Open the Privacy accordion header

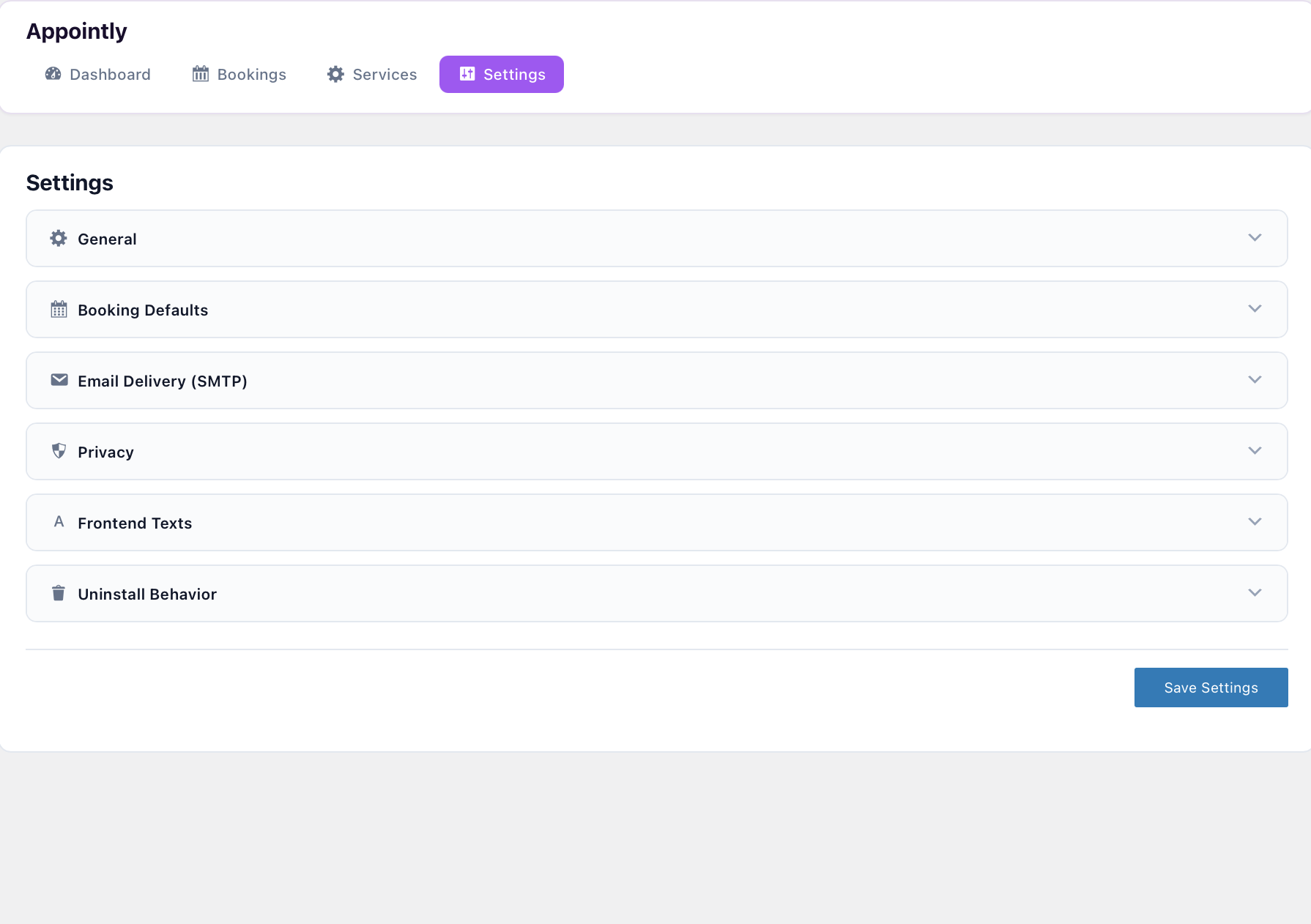(x=657, y=452)
